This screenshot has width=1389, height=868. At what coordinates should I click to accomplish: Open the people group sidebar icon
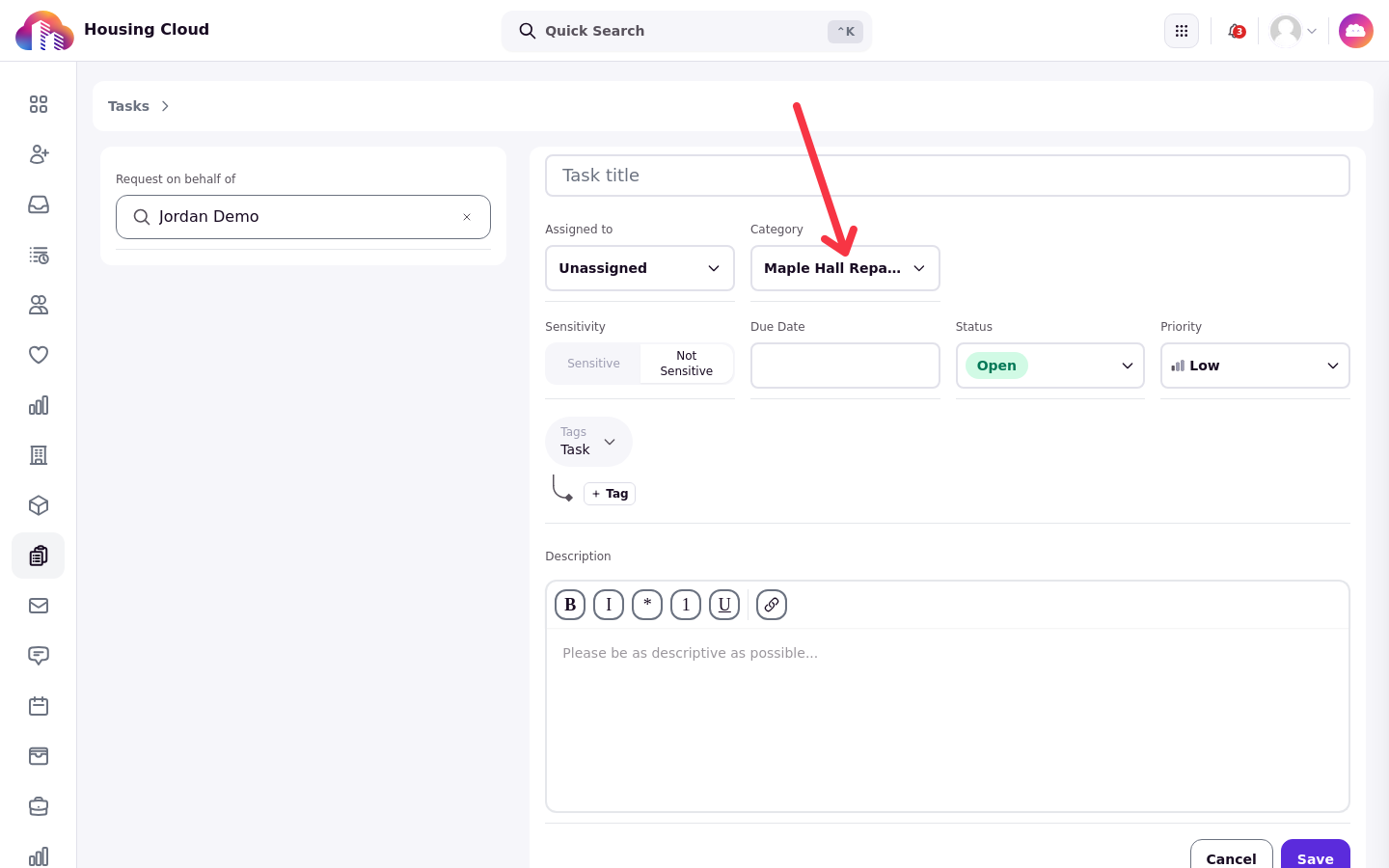point(39,305)
